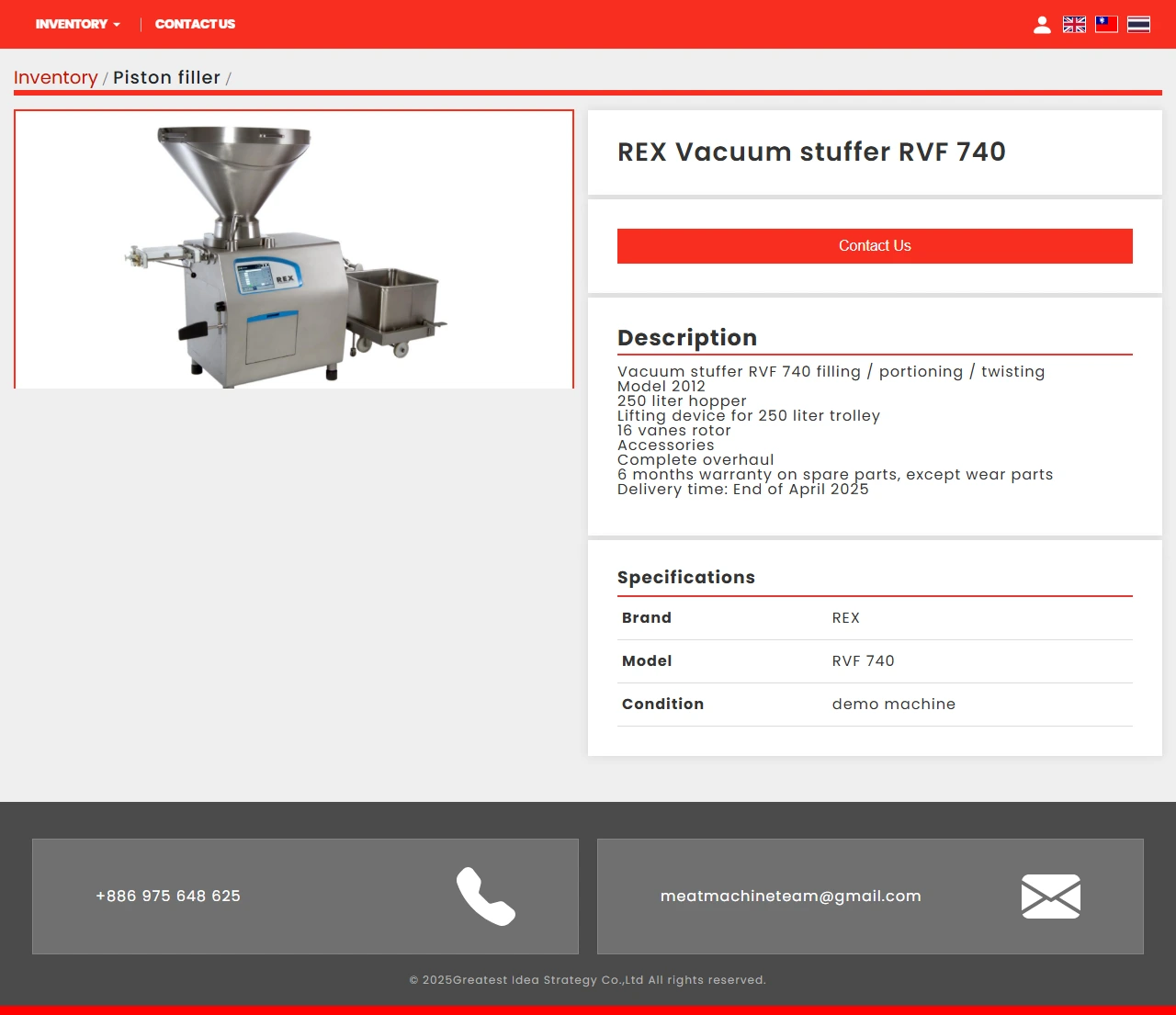Viewport: 1176px width, 1015px height.
Task: Call the number +886 975 648 625
Action: (168, 896)
